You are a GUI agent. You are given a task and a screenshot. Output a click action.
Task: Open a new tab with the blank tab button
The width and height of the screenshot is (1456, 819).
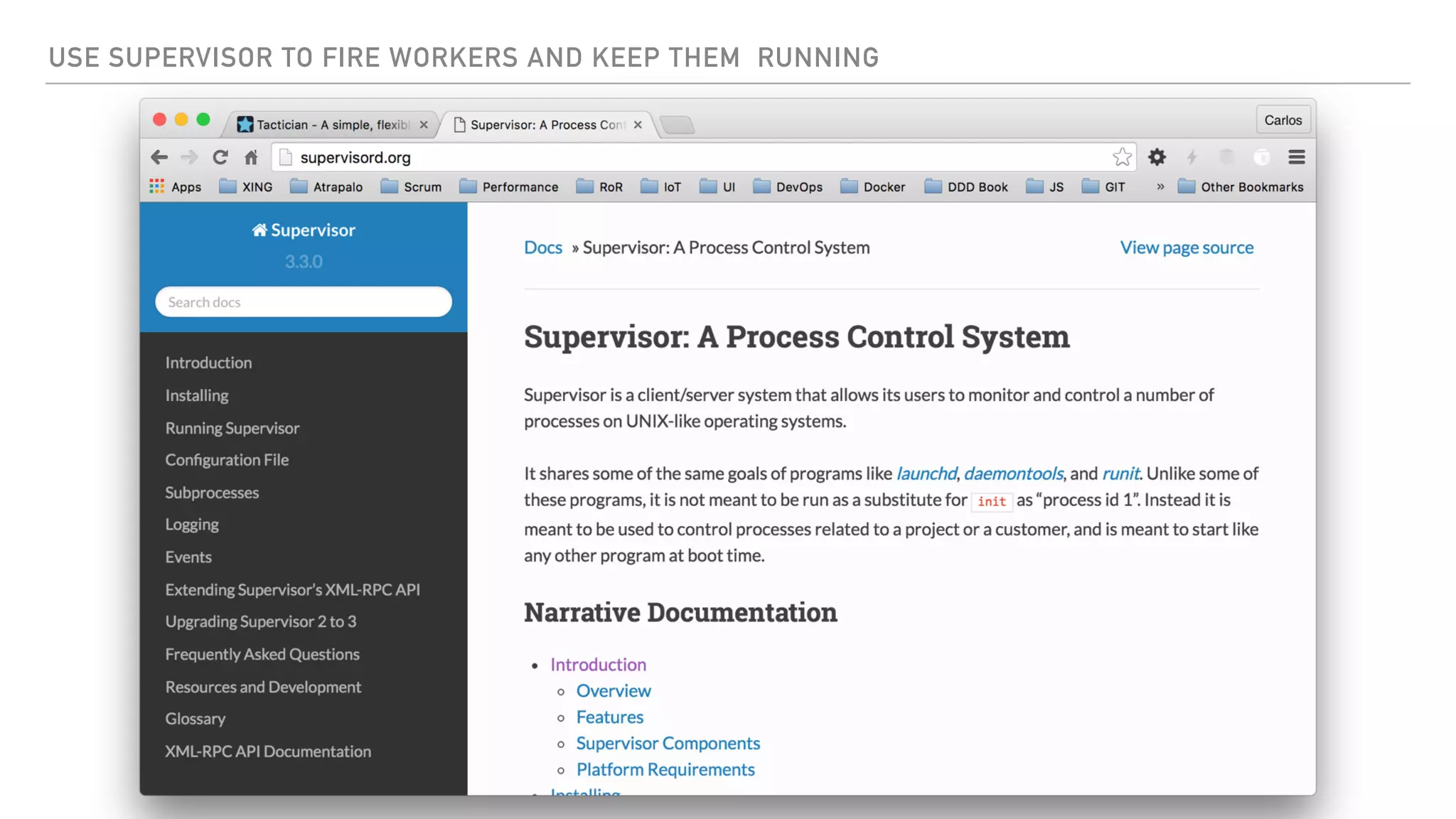(x=677, y=125)
